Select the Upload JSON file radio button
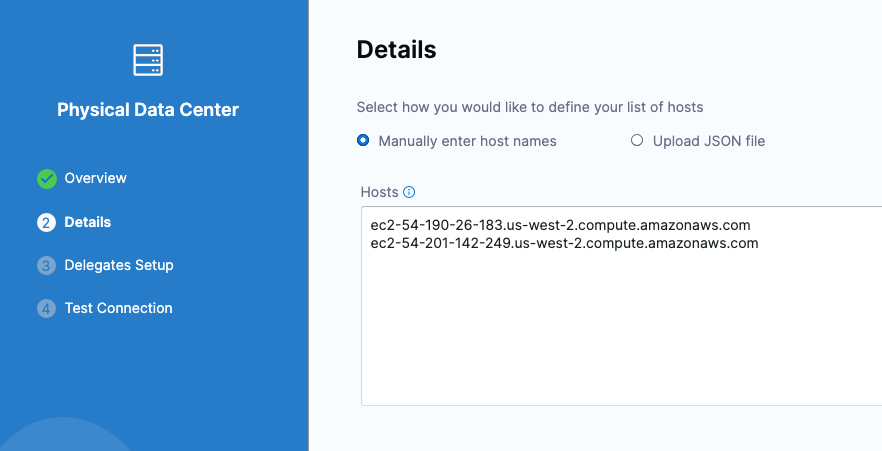Viewport: 882px width, 451px height. [x=637, y=141]
